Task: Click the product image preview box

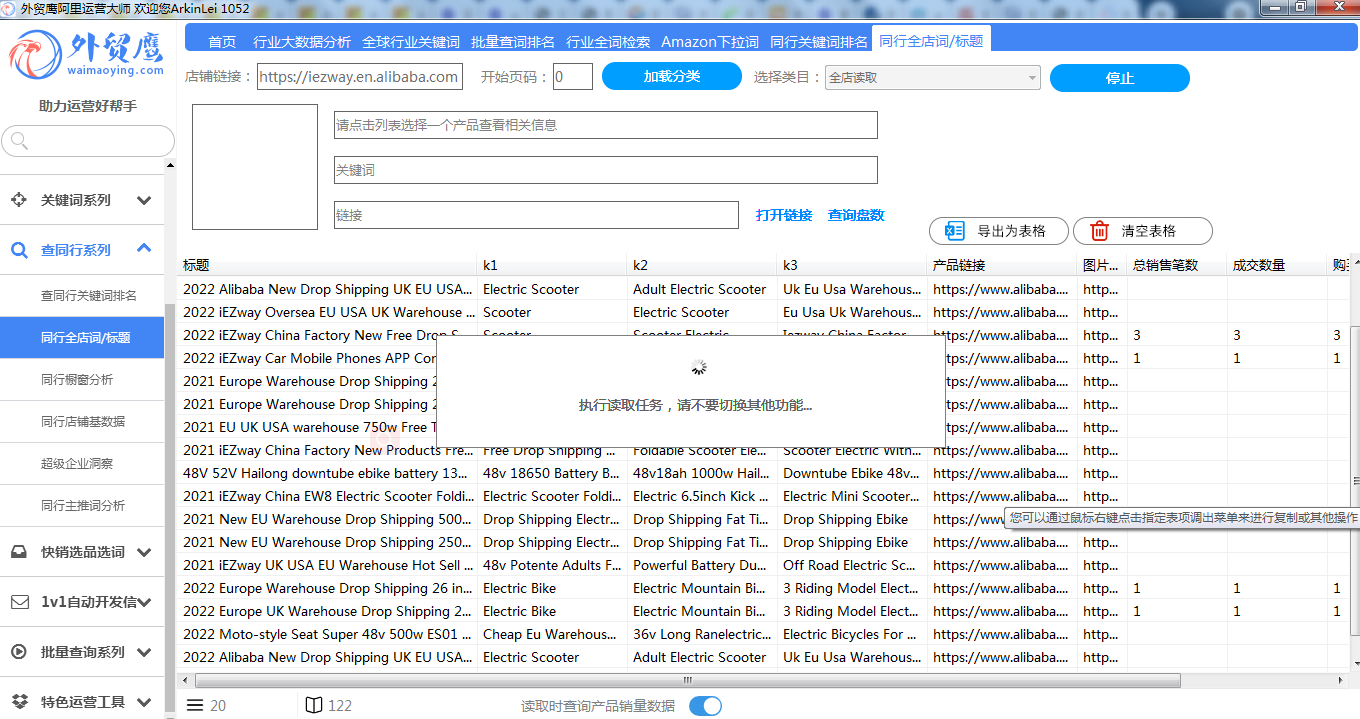Action: pyautogui.click(x=255, y=167)
